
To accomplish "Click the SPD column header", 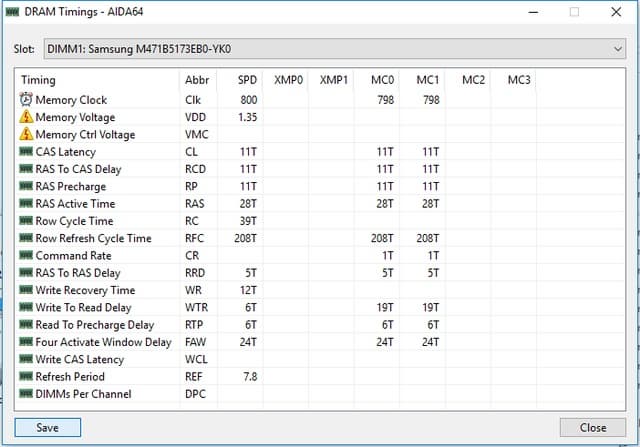I will (240, 80).
